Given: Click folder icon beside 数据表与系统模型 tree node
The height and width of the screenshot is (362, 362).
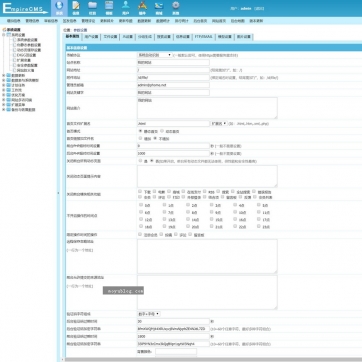Looking at the screenshot, I should coord(8,80).
